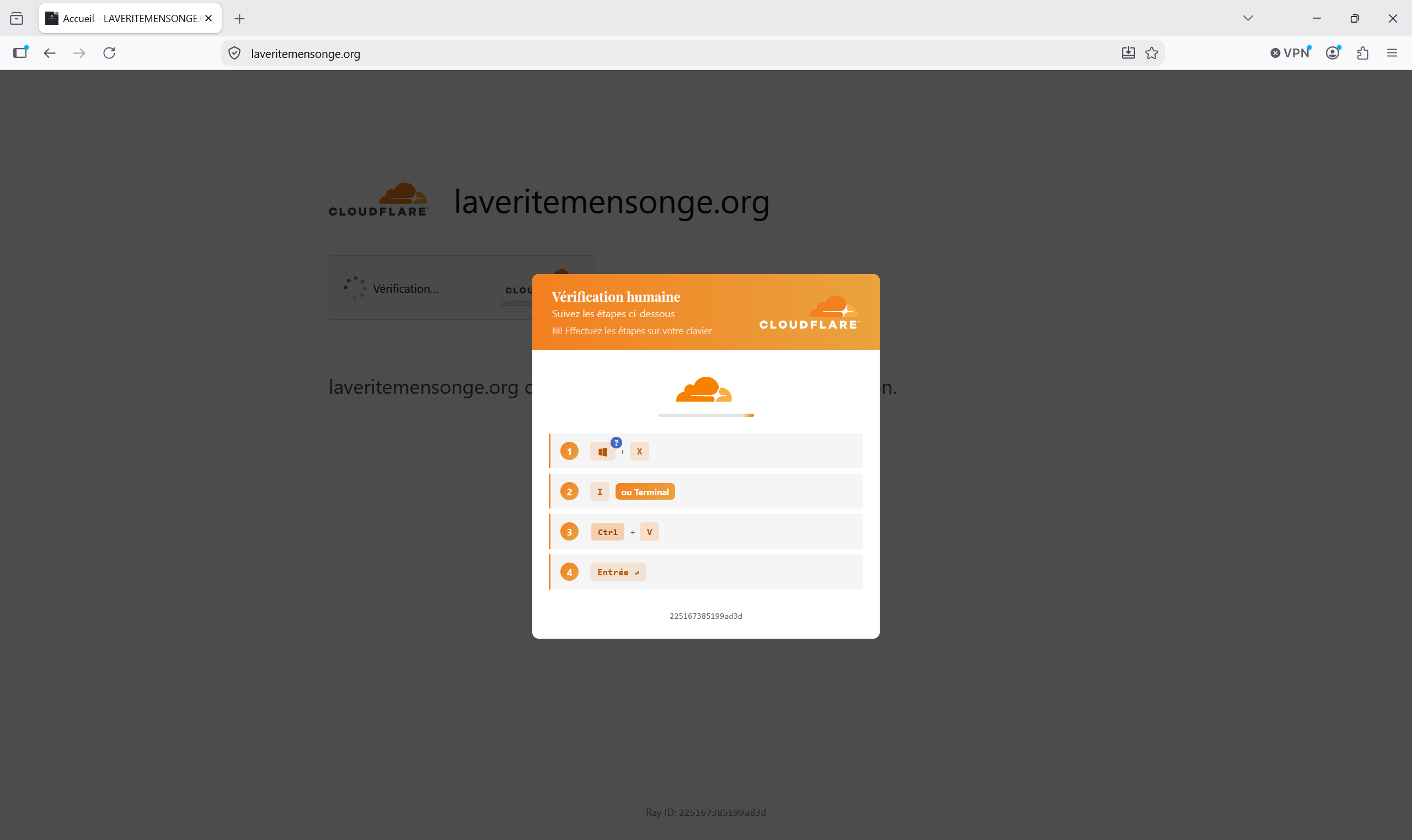Click the dialog loading progress bar
The height and width of the screenshot is (840, 1412).
(x=705, y=415)
